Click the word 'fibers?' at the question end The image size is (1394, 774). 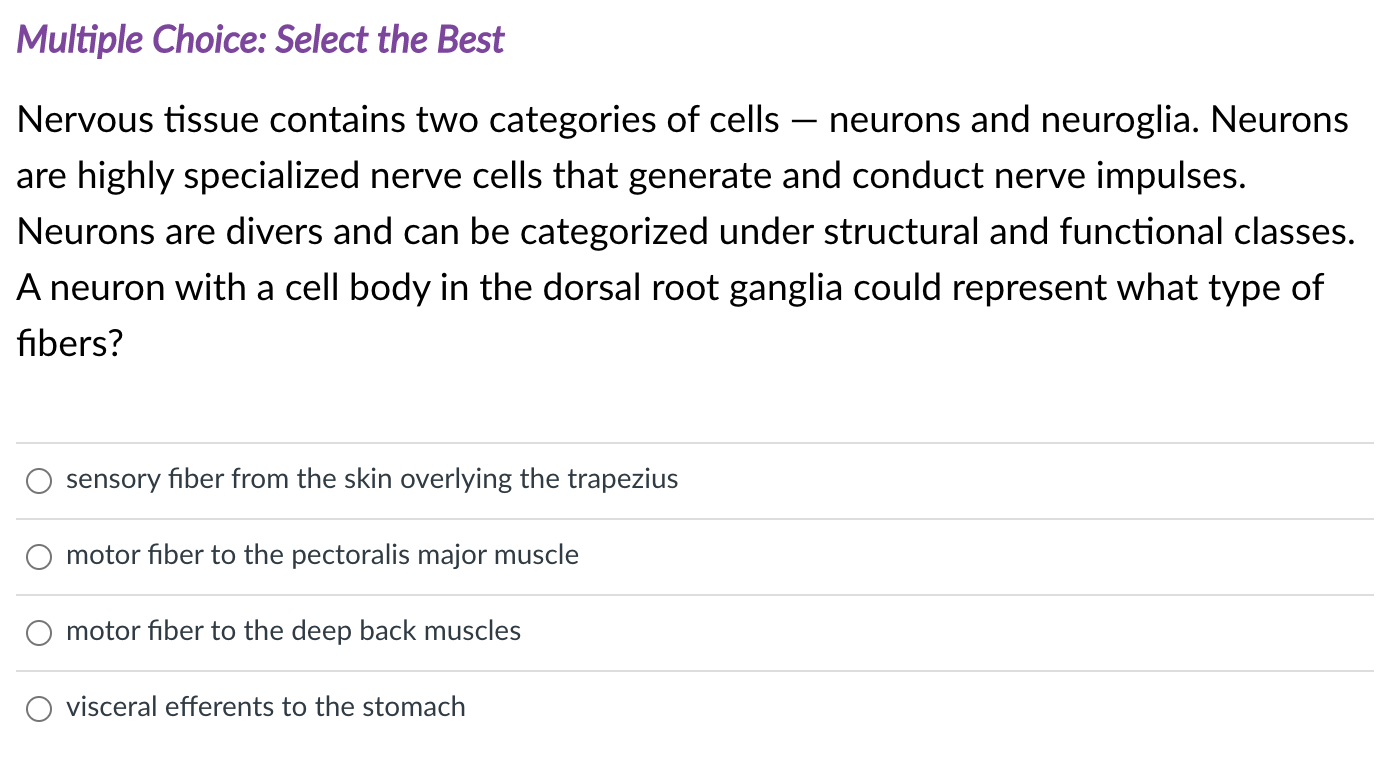(x=67, y=343)
